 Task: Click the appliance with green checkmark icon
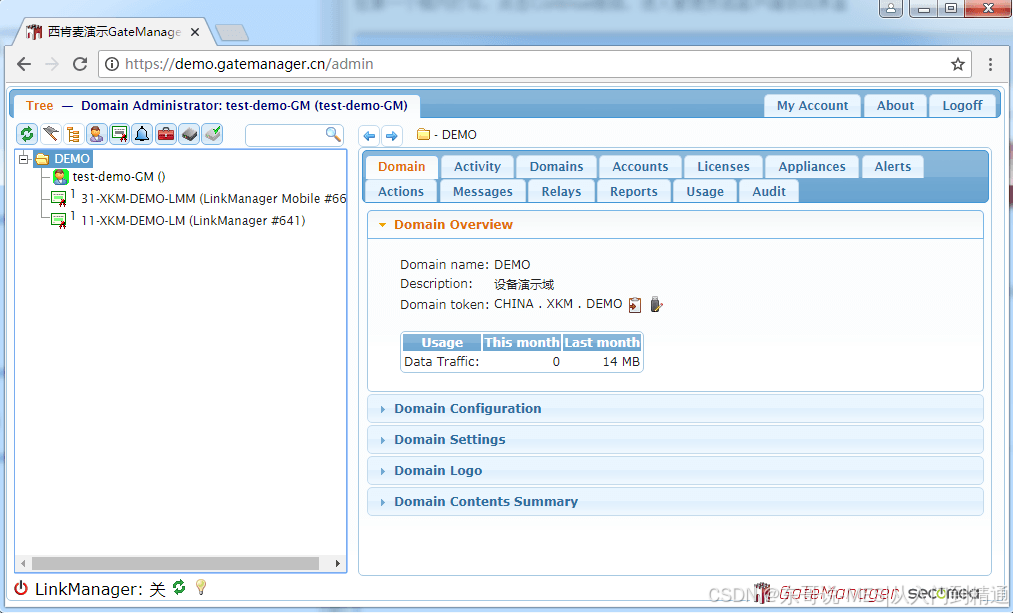pos(213,134)
